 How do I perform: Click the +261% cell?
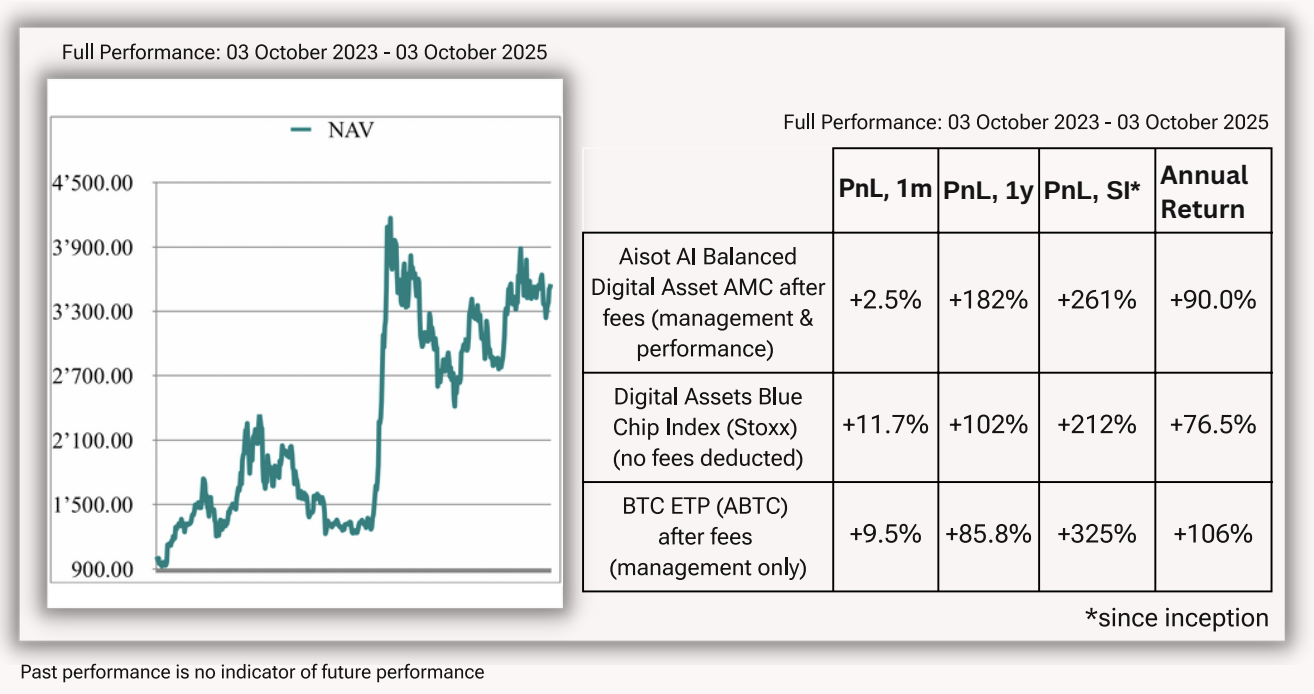click(1096, 300)
